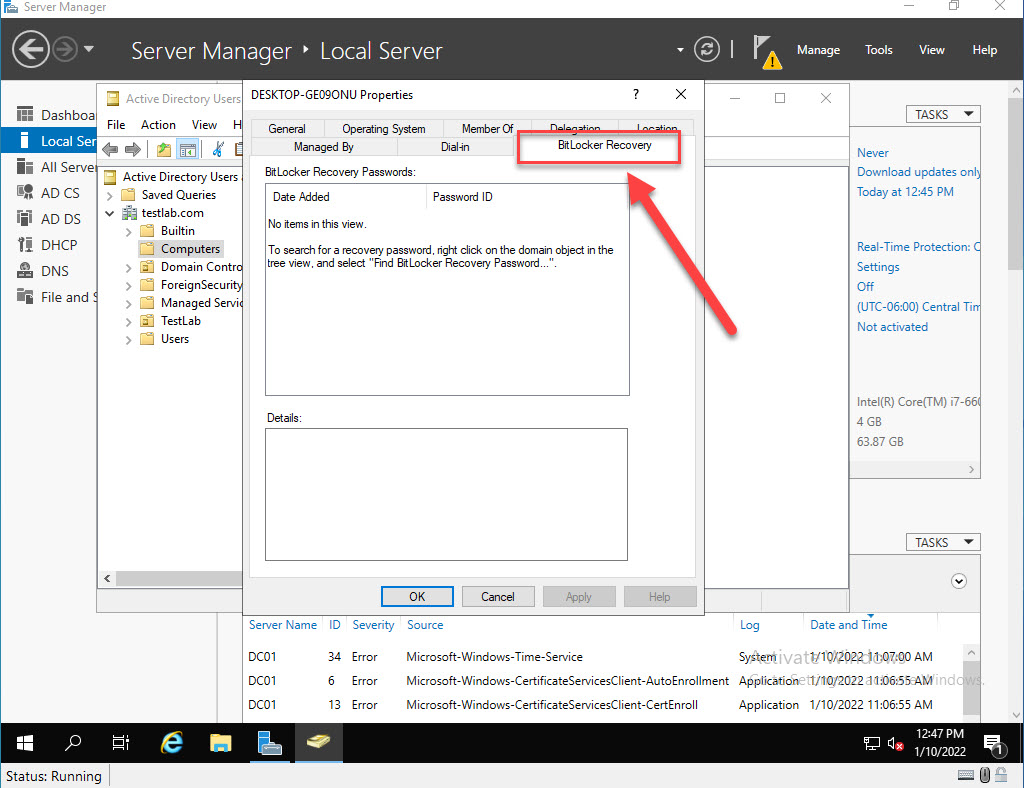The image size is (1024, 788).
Task: Open the Action Center notification icon
Action: (994, 743)
